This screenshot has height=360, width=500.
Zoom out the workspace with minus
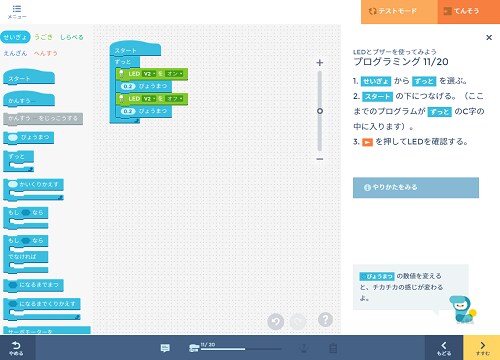(x=320, y=159)
